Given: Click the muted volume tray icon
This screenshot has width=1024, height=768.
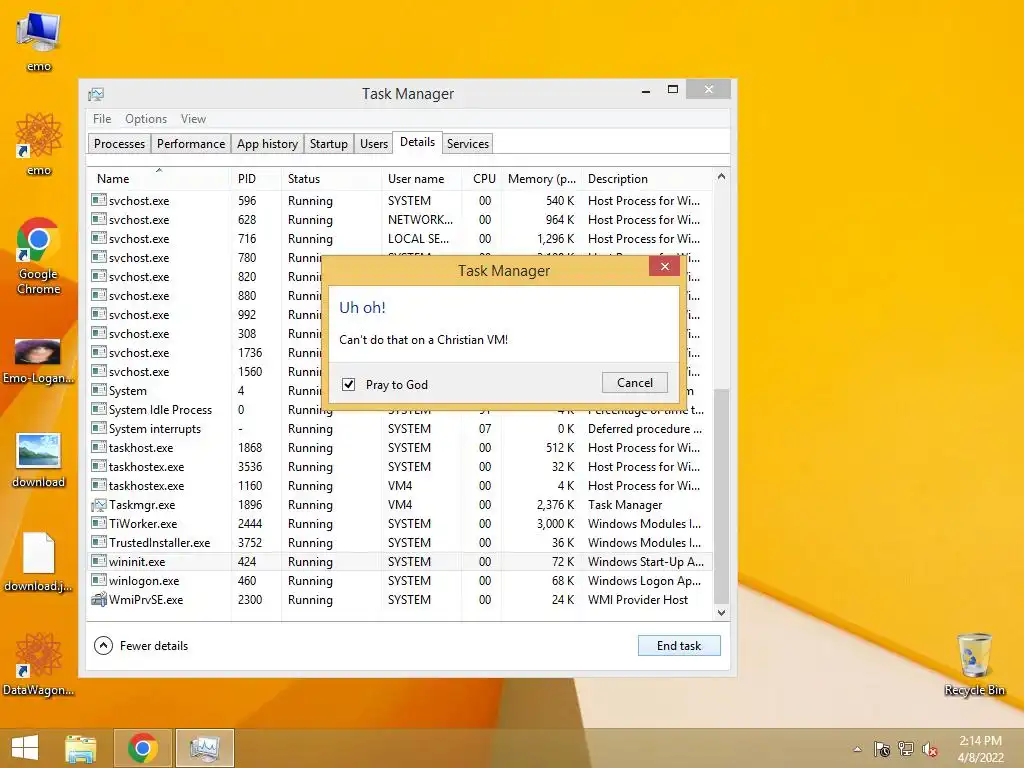Looking at the screenshot, I should pyautogui.click(x=930, y=749).
